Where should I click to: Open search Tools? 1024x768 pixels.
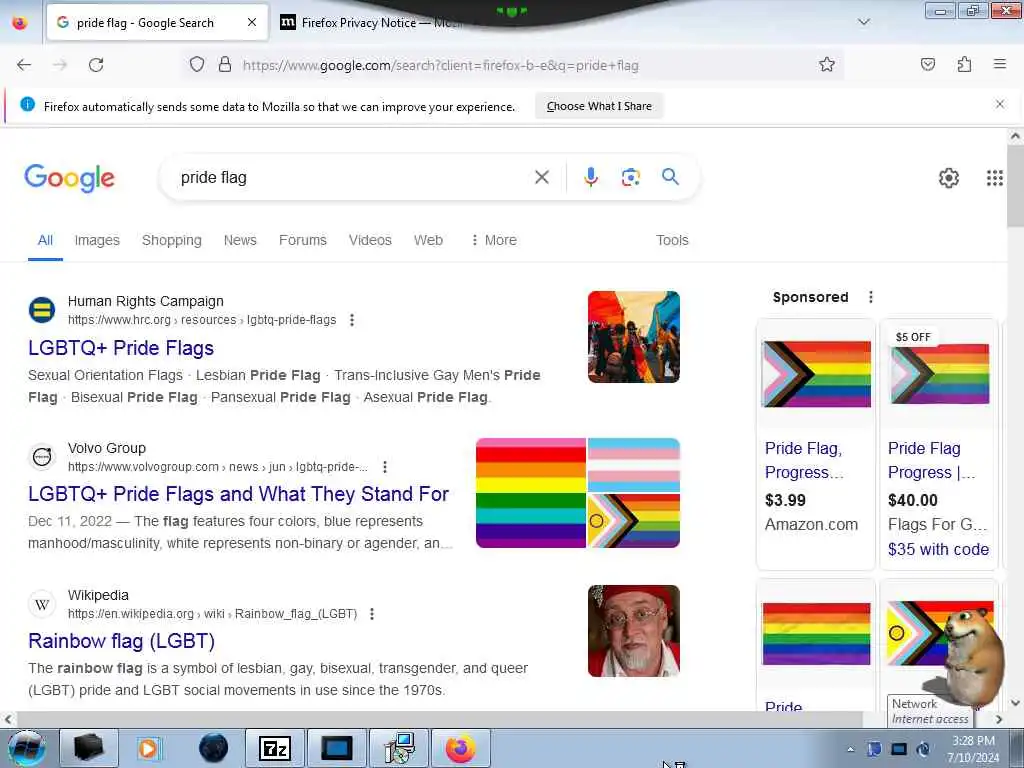pos(672,240)
